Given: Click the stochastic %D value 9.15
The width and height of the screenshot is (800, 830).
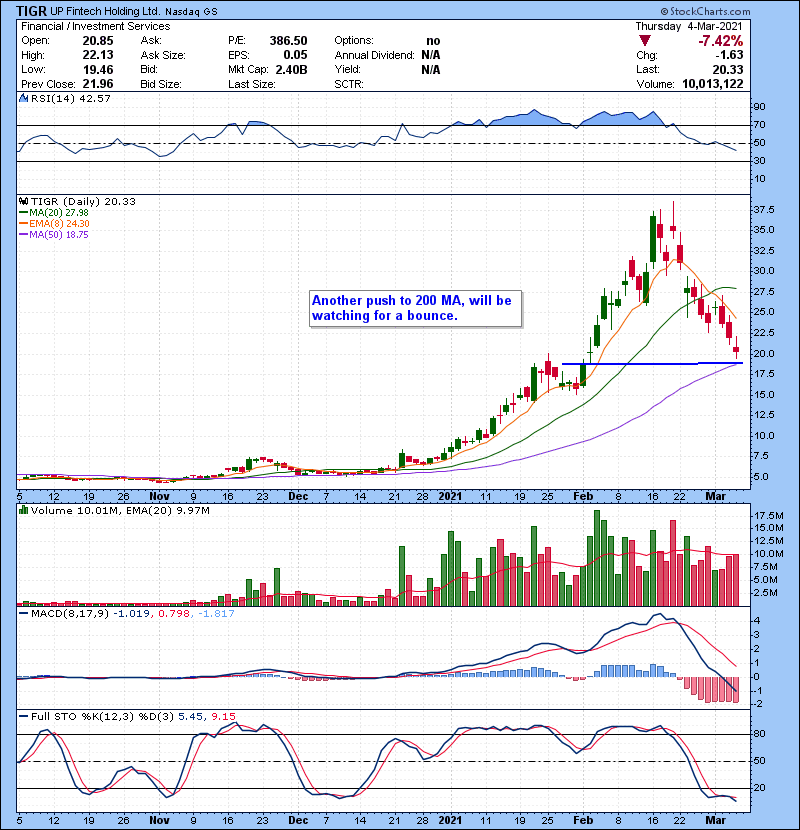Looking at the screenshot, I should point(223,717).
